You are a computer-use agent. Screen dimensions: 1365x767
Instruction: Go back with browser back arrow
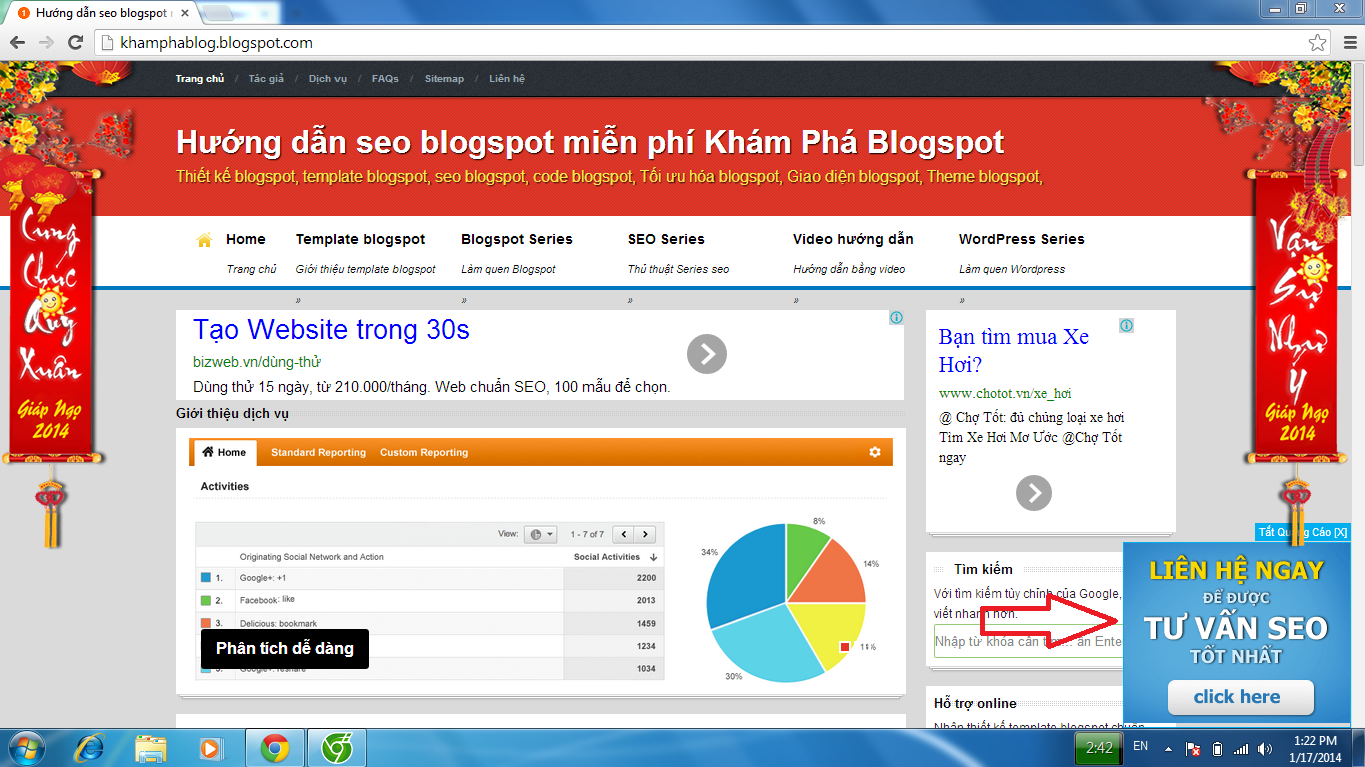[x=17, y=43]
